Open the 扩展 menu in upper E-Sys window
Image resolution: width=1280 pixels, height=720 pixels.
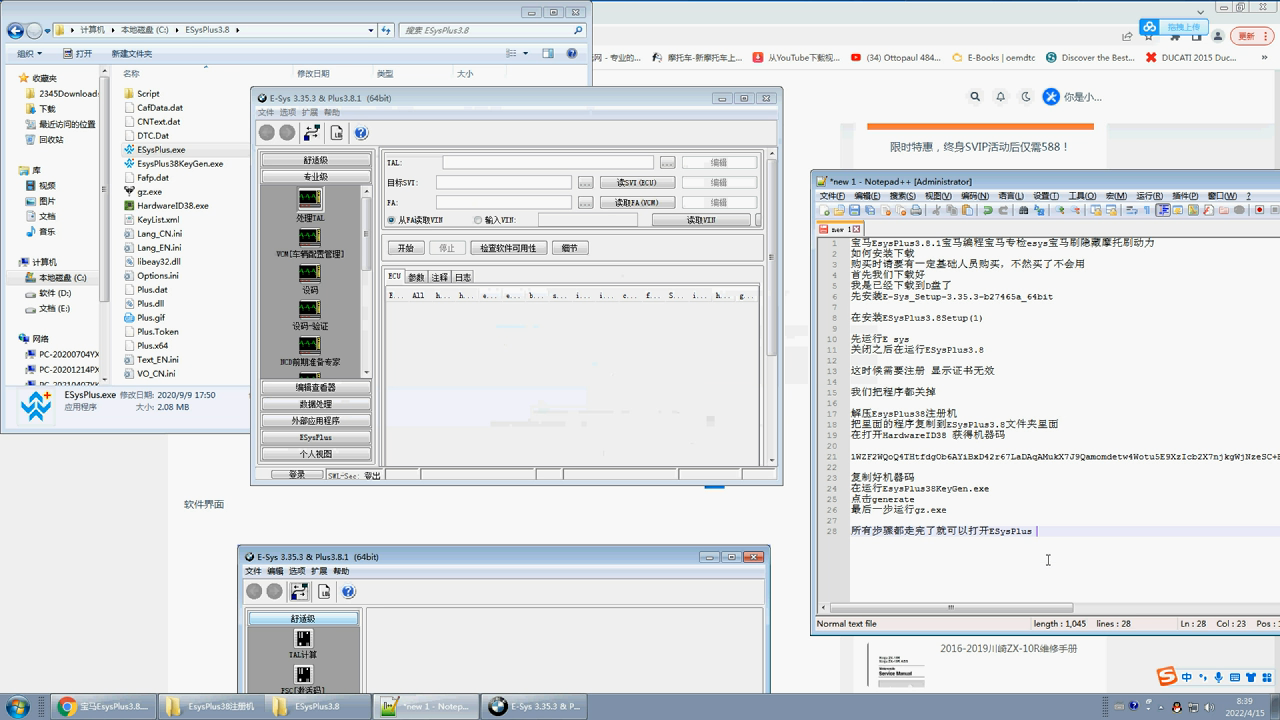(x=309, y=113)
